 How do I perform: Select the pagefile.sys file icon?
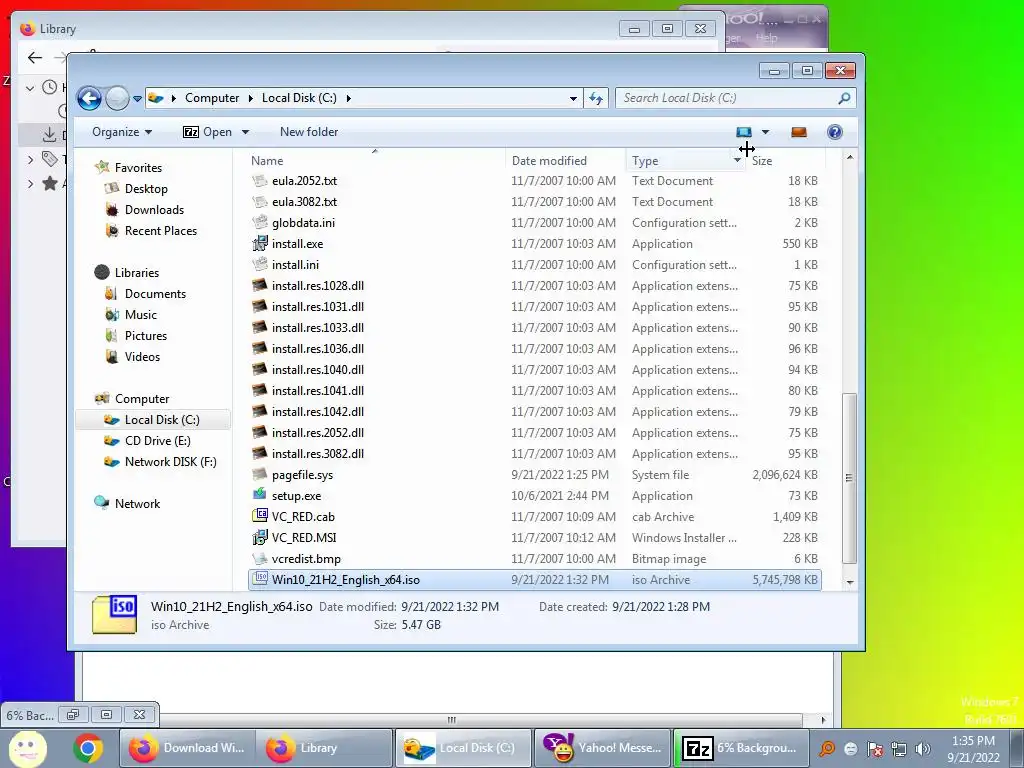point(260,474)
